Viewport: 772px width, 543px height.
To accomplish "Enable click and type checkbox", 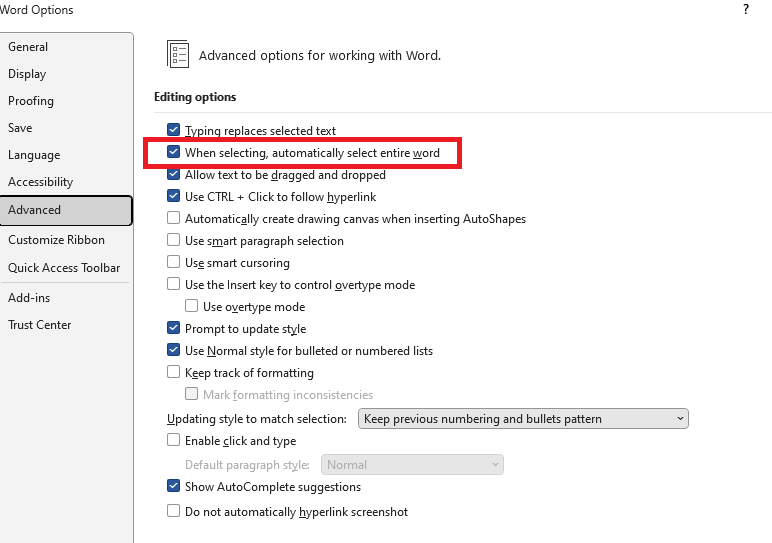I will [x=174, y=441].
